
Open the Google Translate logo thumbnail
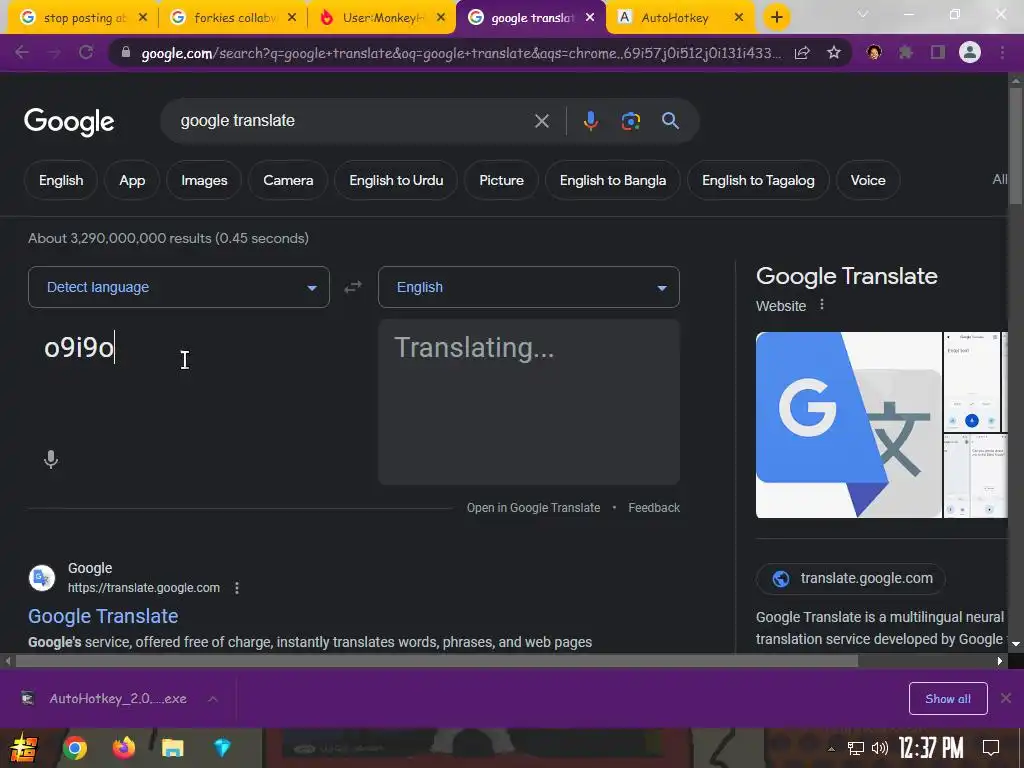[x=848, y=424]
